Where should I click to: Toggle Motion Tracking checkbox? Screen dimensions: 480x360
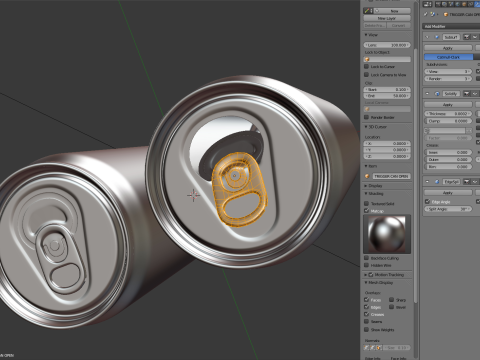pyautogui.click(x=371, y=275)
